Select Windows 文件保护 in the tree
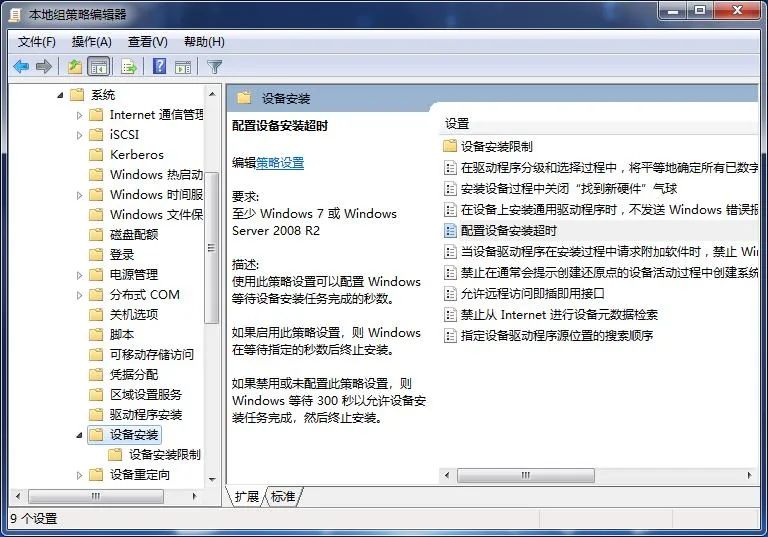The width and height of the screenshot is (768, 537). point(156,215)
